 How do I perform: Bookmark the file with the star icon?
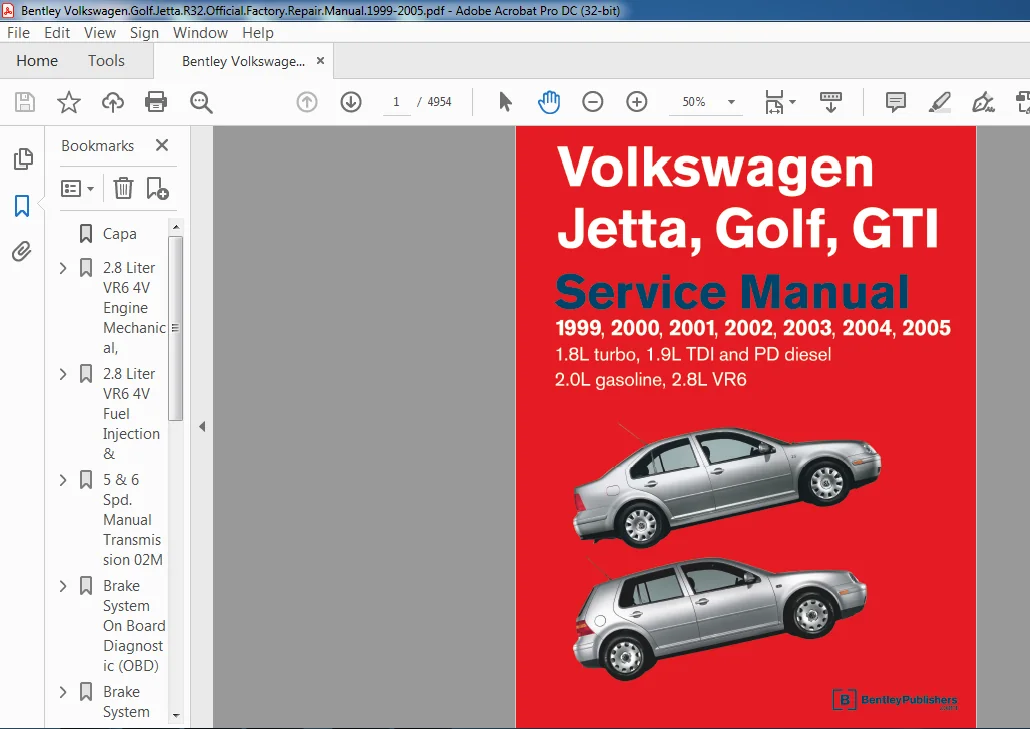(x=68, y=102)
